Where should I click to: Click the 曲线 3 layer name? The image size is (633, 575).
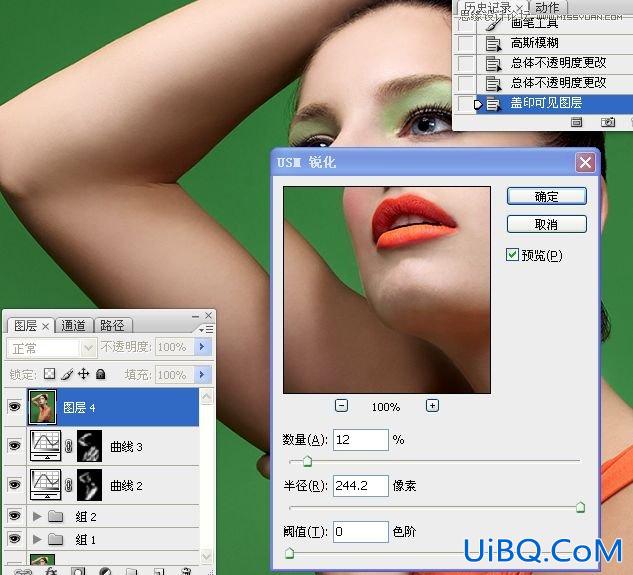click(126, 447)
